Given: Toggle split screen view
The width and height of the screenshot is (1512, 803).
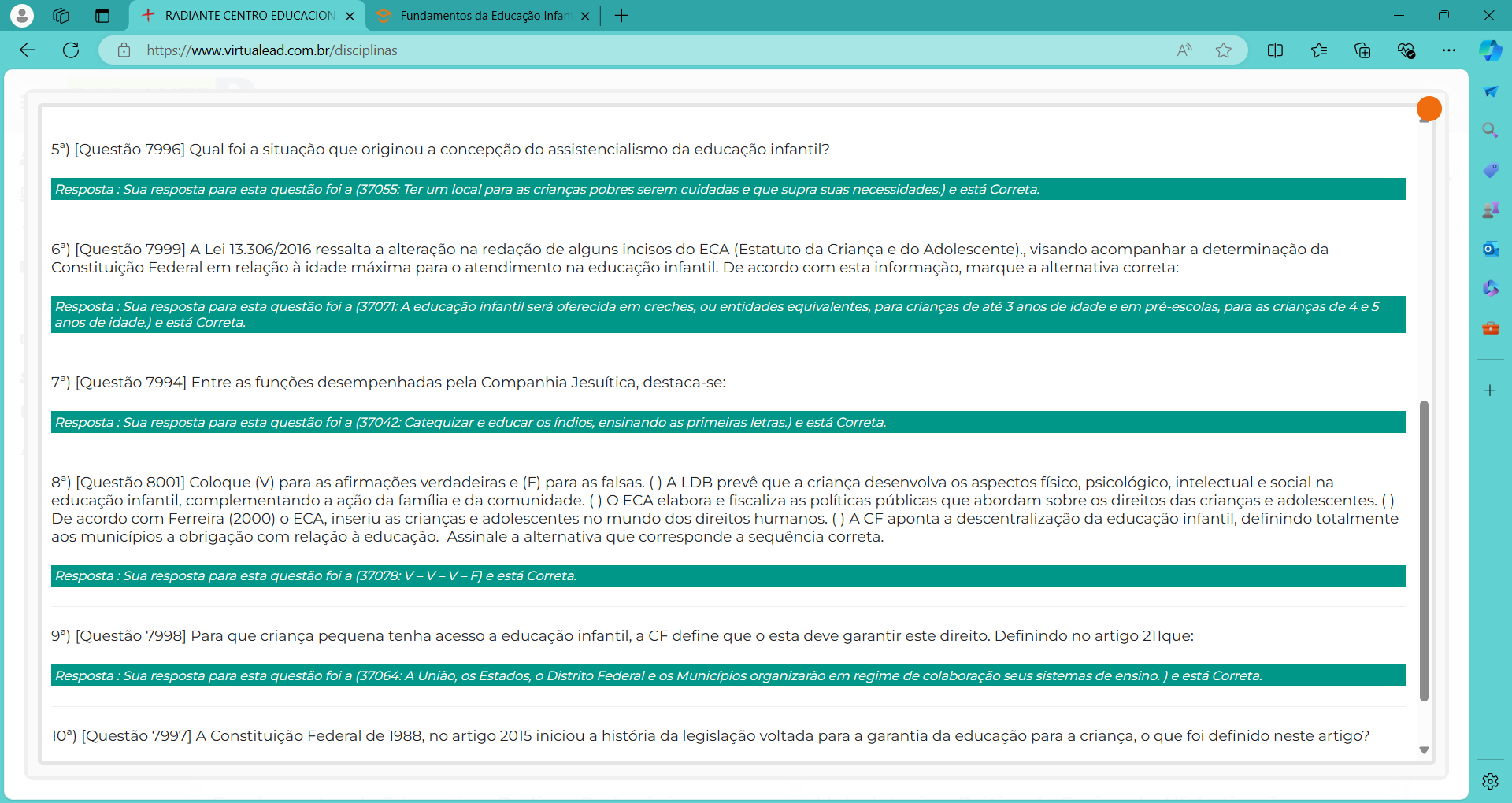Looking at the screenshot, I should tap(1275, 50).
